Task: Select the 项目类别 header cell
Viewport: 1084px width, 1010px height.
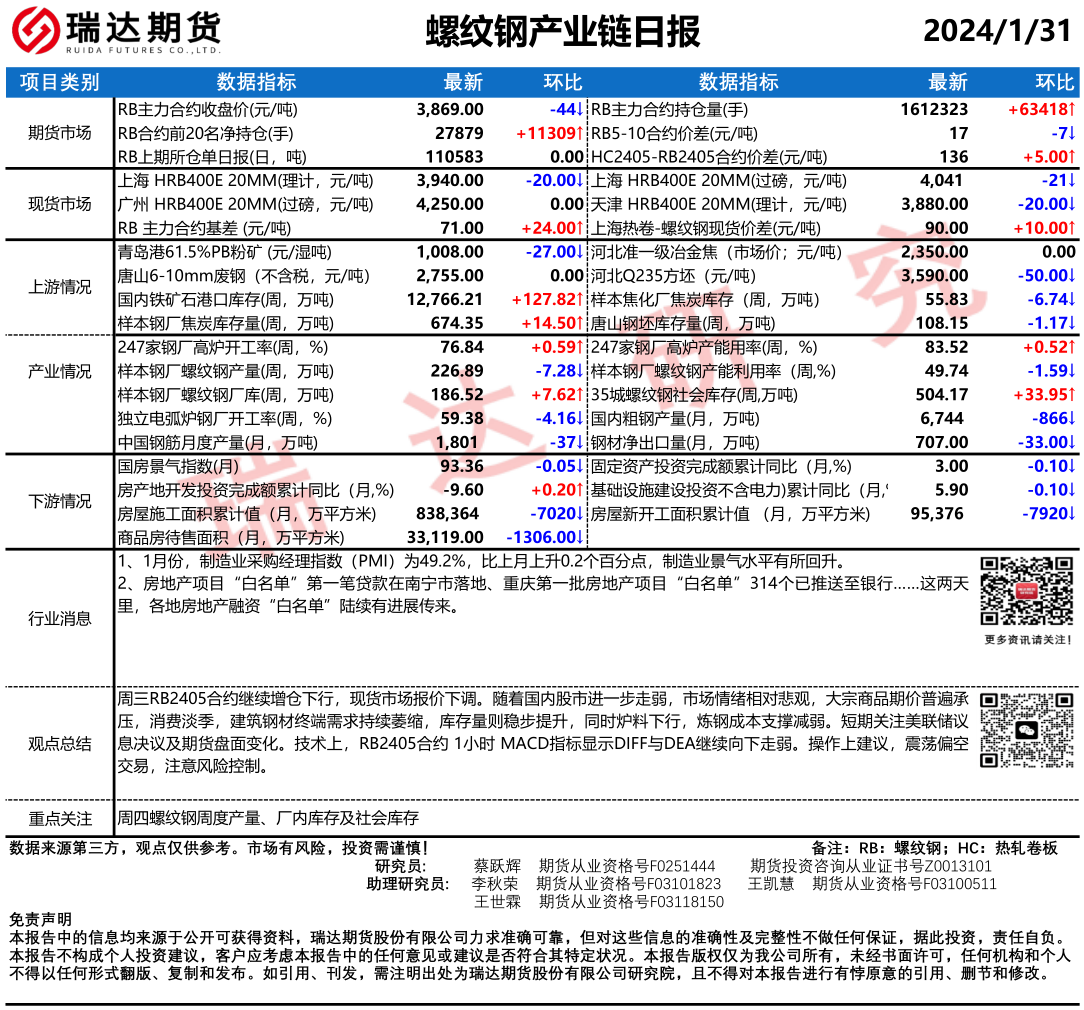Action: click(x=60, y=82)
